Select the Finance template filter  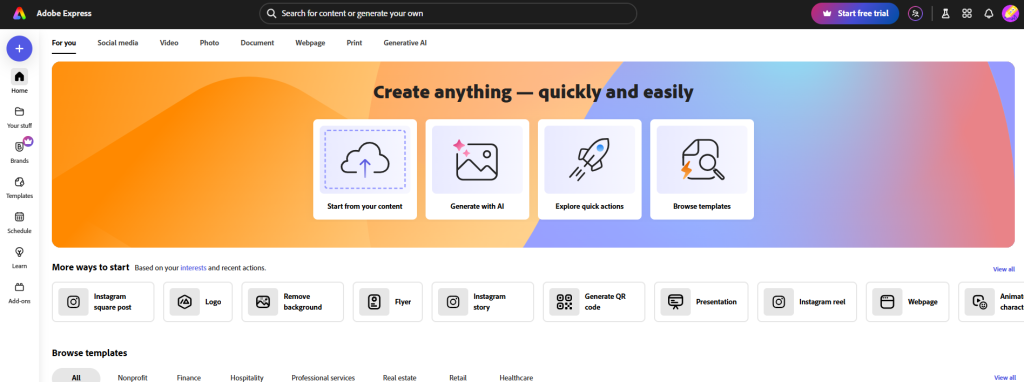click(189, 377)
